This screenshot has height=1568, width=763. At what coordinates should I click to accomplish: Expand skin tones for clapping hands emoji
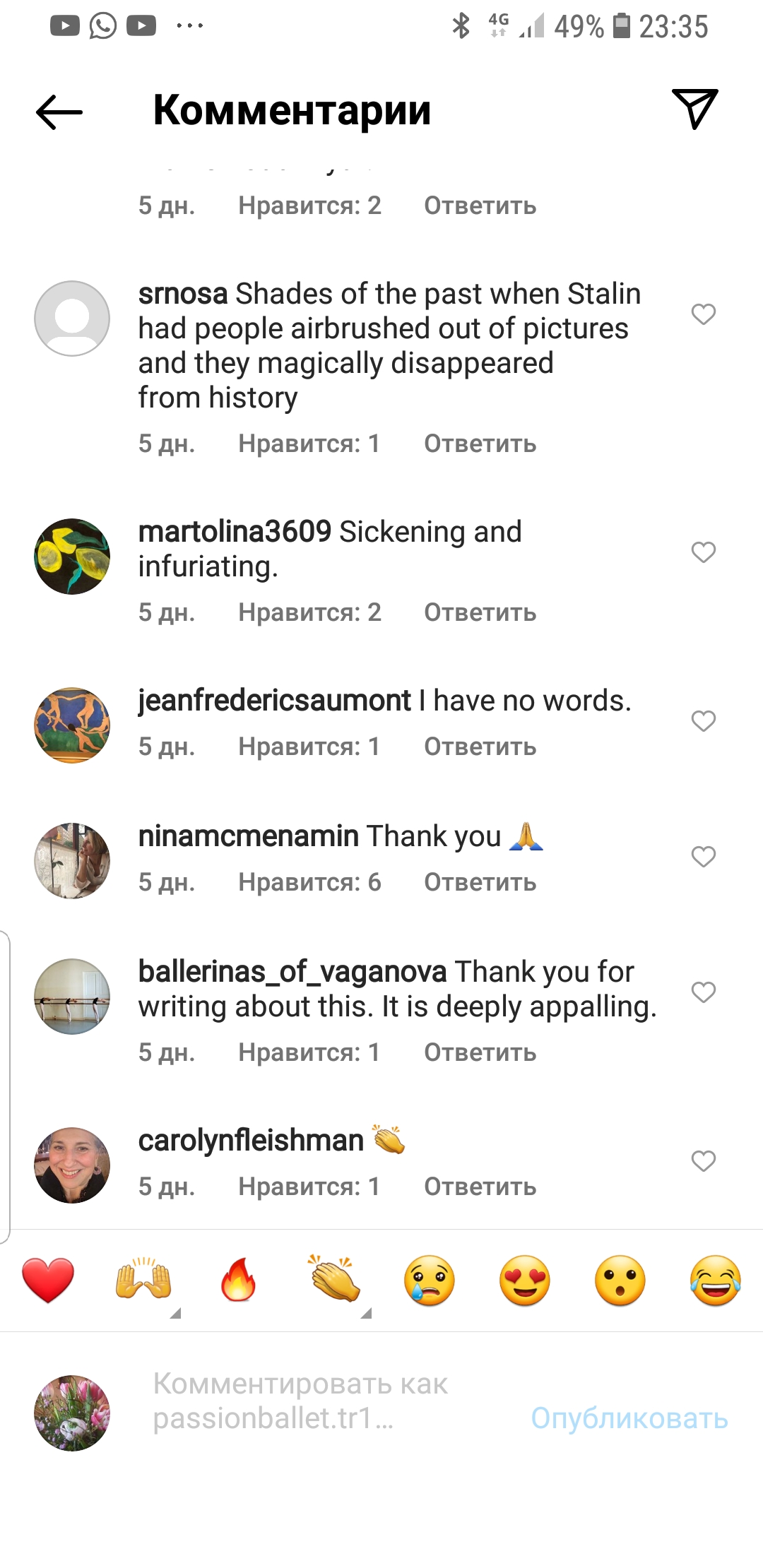[366, 1313]
